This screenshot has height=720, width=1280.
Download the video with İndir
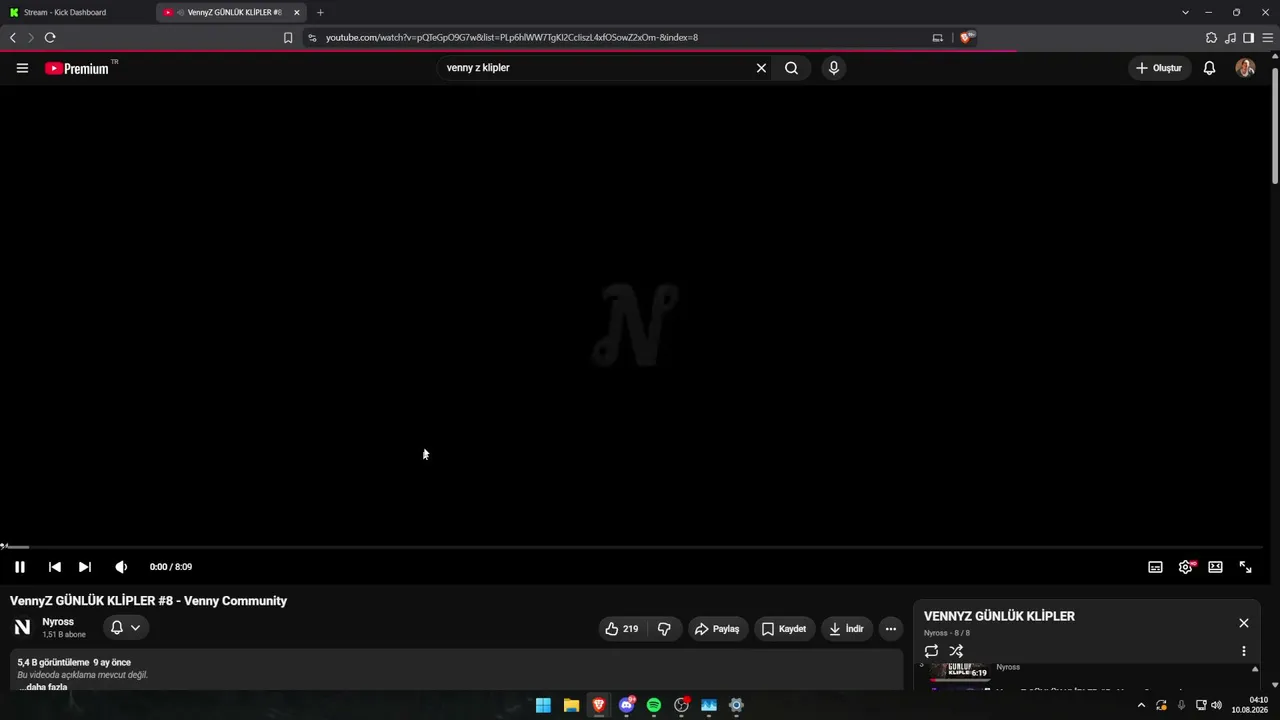click(x=846, y=629)
